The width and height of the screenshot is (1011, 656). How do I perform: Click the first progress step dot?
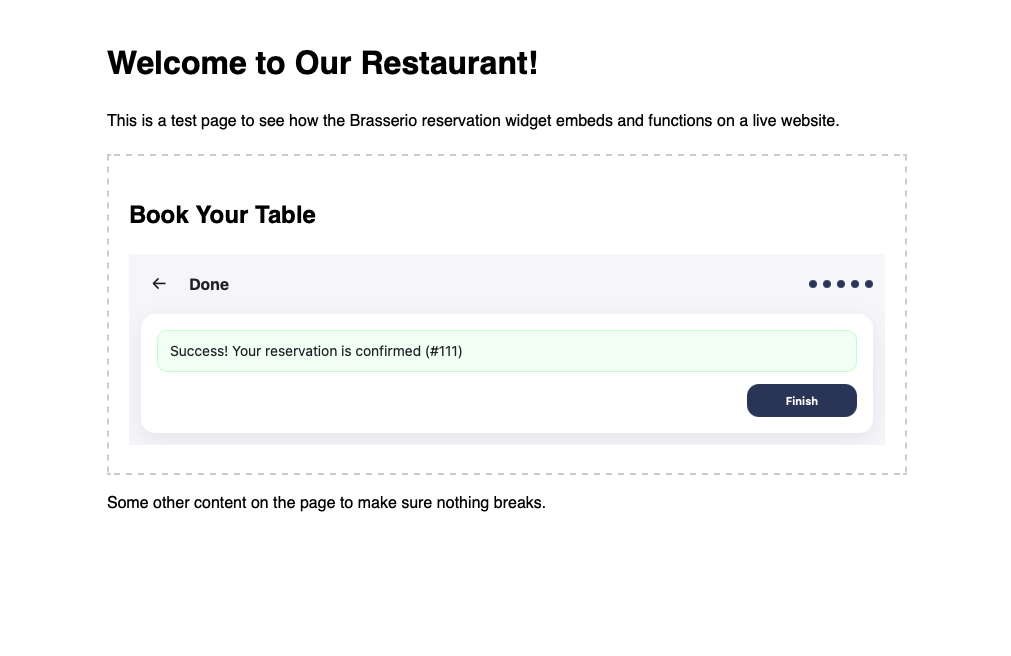pos(813,285)
